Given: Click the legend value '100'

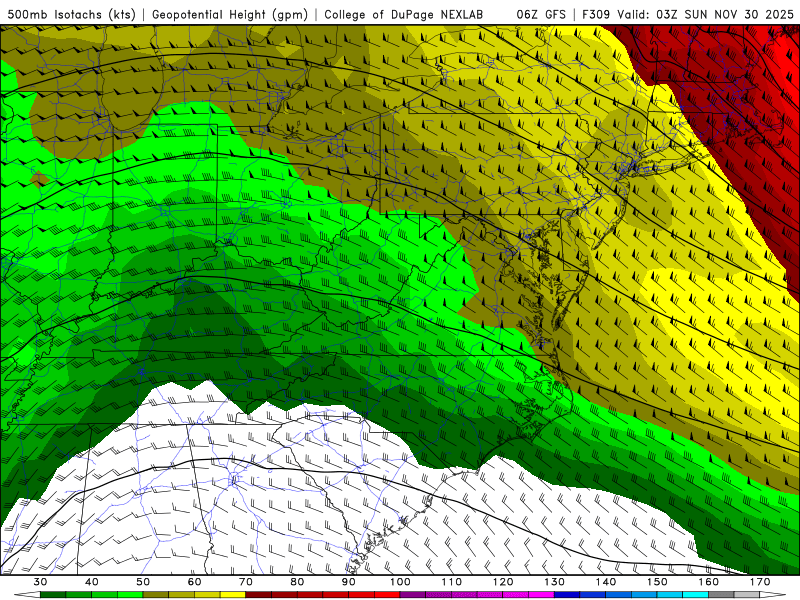Looking at the screenshot, I should point(401,582).
